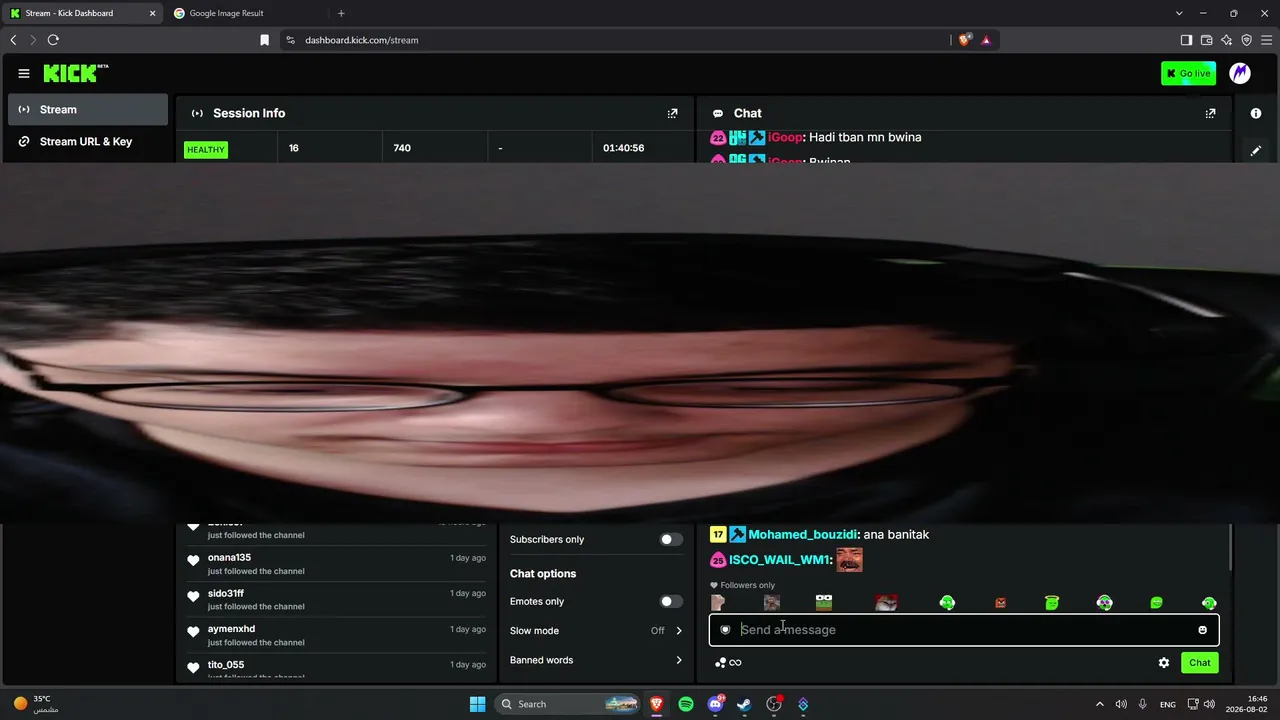Insert the angry orange face emote

[1000, 603]
